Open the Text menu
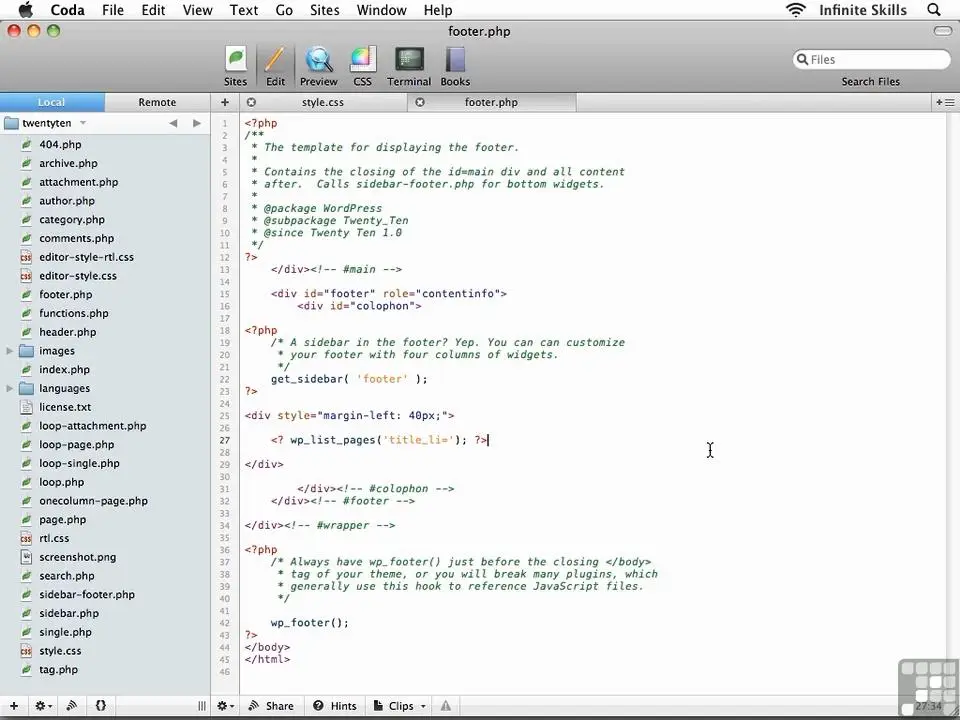Viewport: 960px width, 720px height. (x=244, y=10)
